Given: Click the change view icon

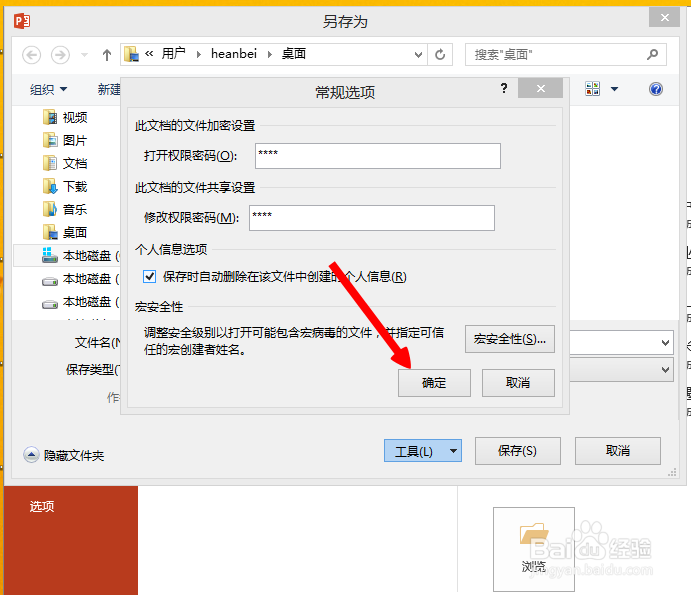Looking at the screenshot, I should click(x=592, y=89).
